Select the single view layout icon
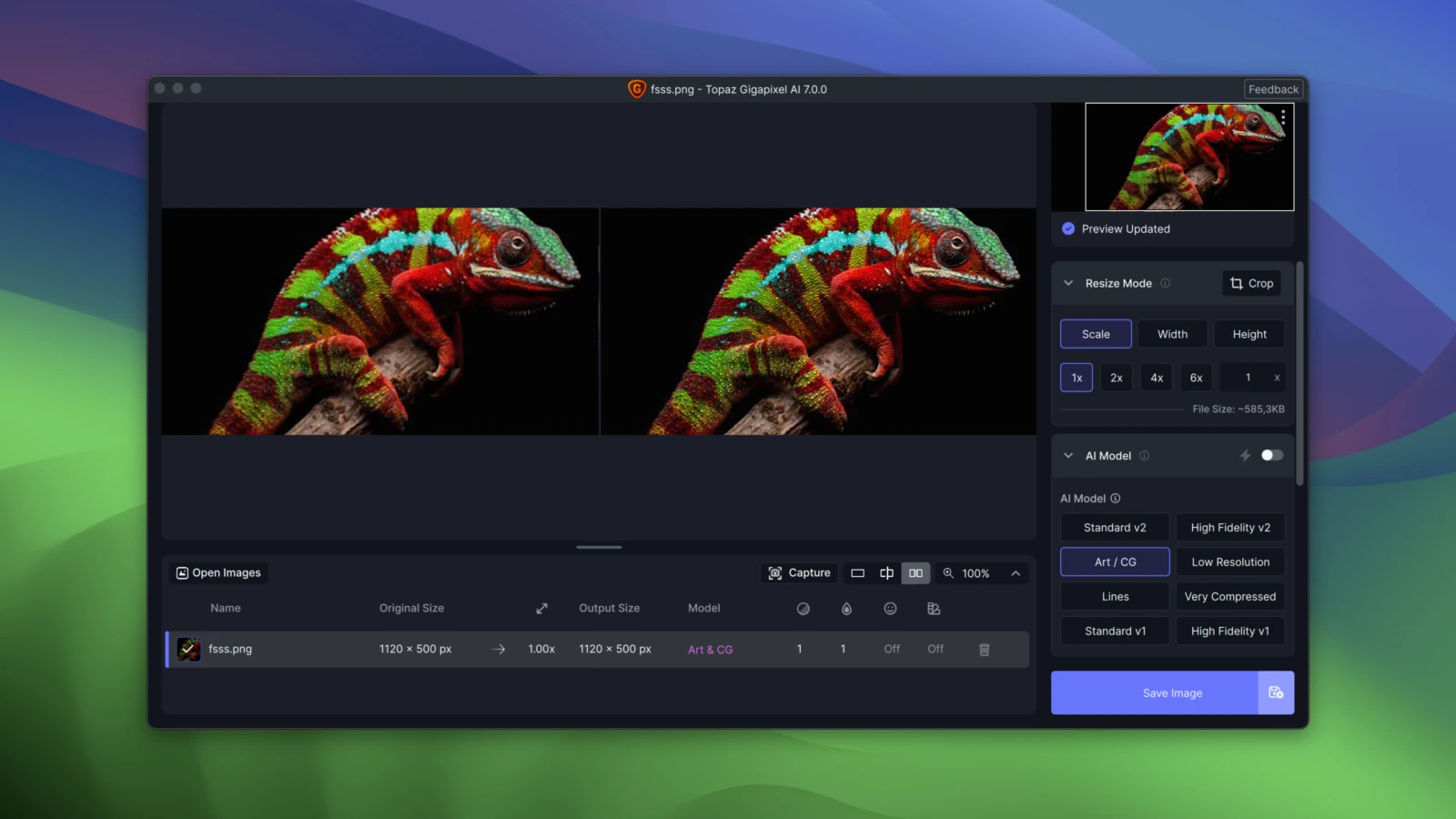Viewport: 1456px width, 819px height. [857, 573]
